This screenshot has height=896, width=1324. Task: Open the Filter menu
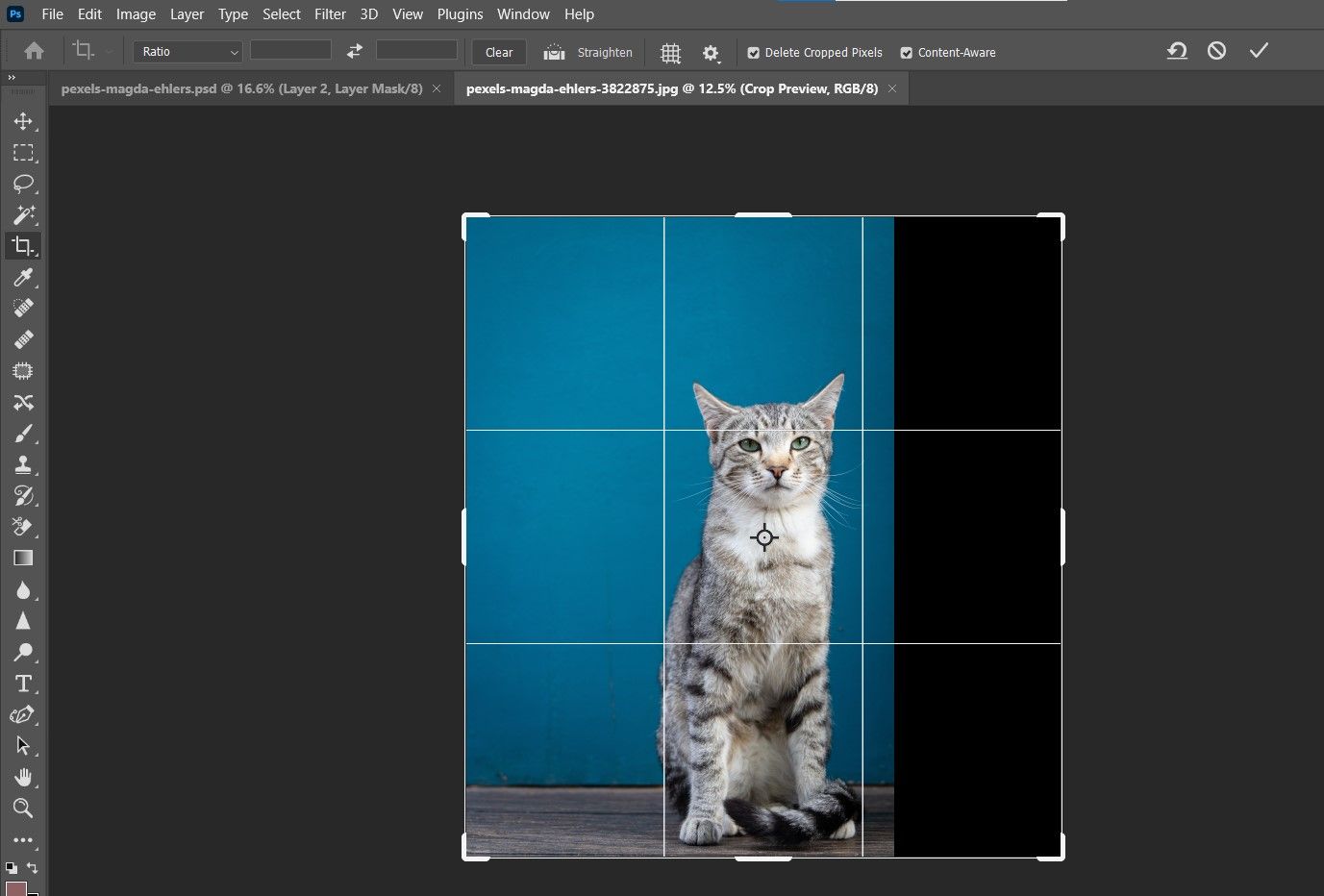[x=330, y=14]
